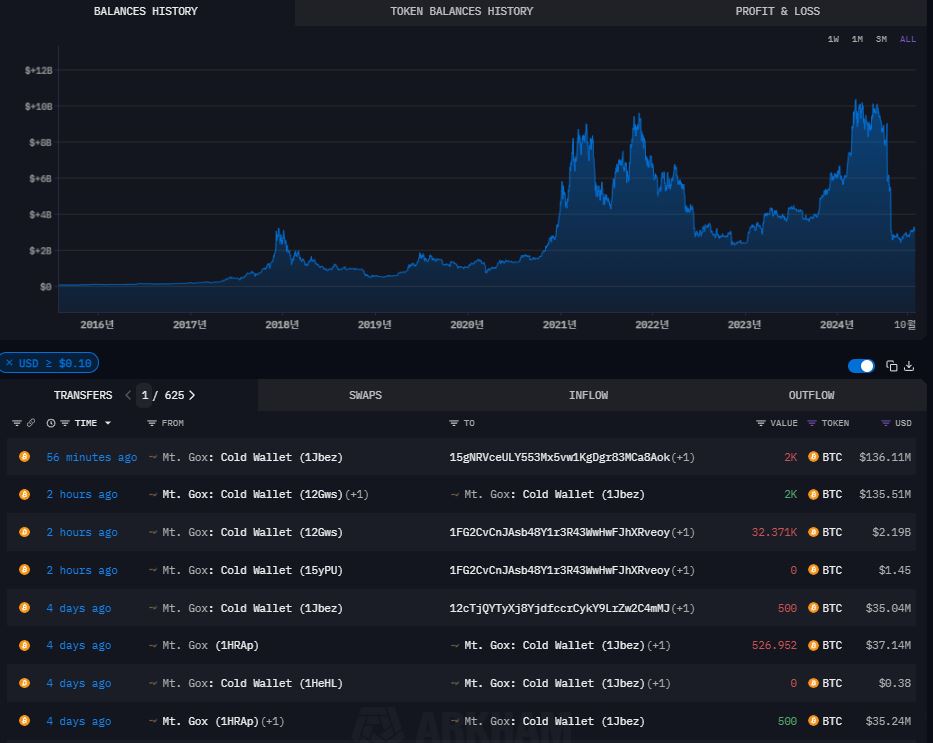The height and width of the screenshot is (743, 933).
Task: Open the TIME column sort dropdown
Action: click(108, 423)
